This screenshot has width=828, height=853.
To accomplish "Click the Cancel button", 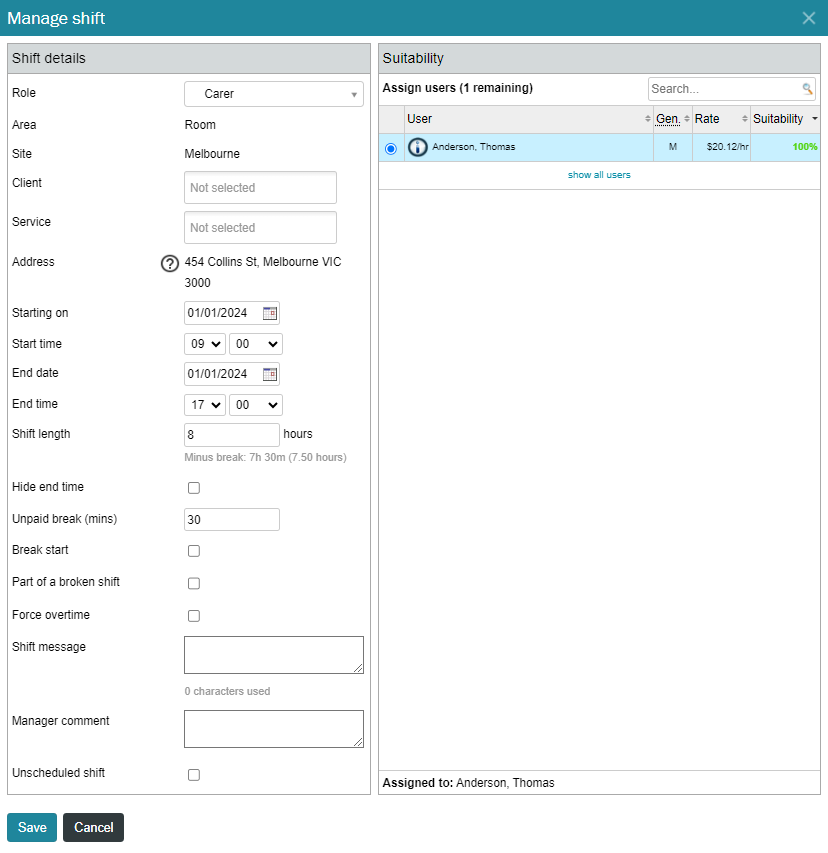I will 94,827.
